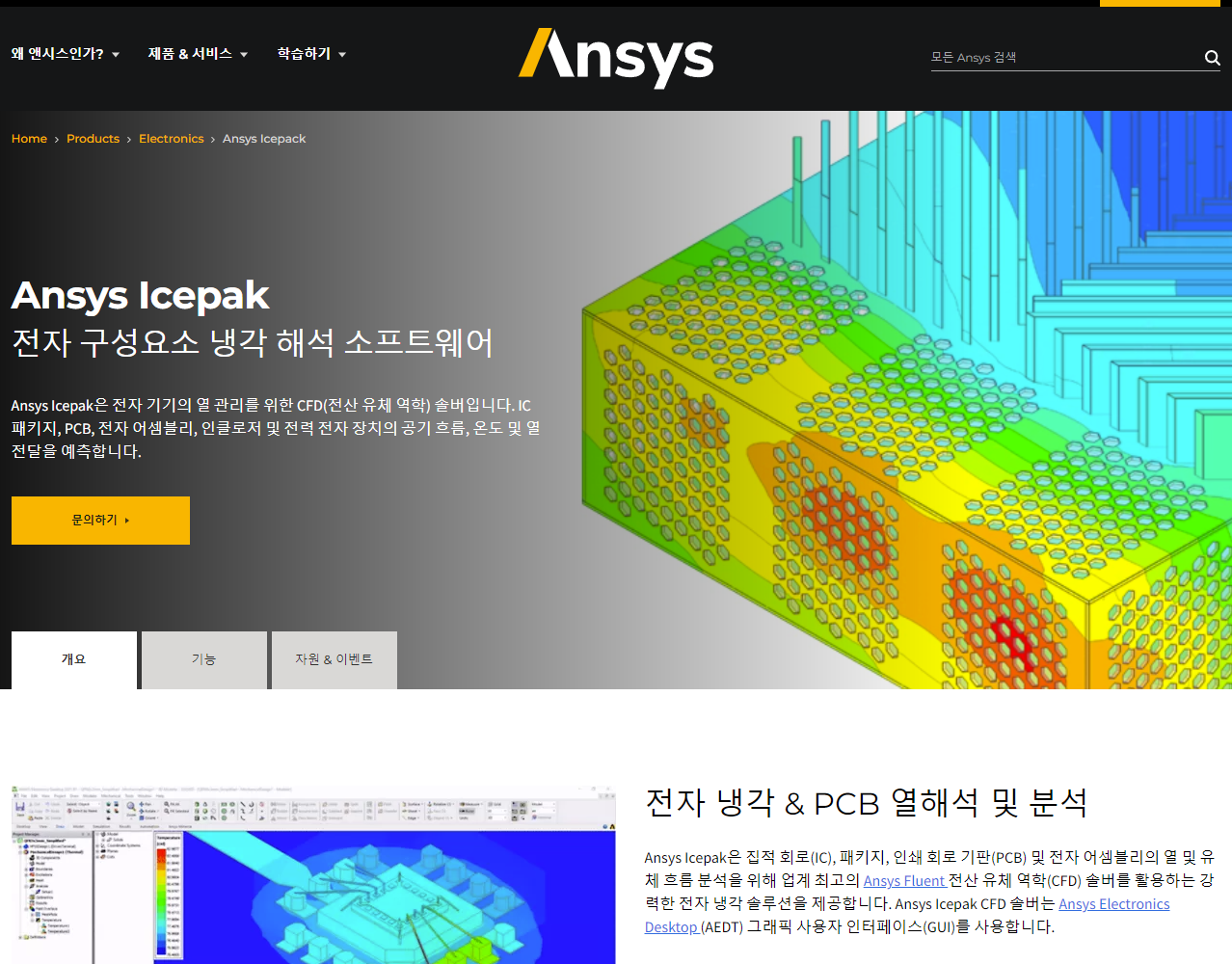This screenshot has height=964, width=1232.
Task: Expand the 학습하기 menu
Action: 311,54
